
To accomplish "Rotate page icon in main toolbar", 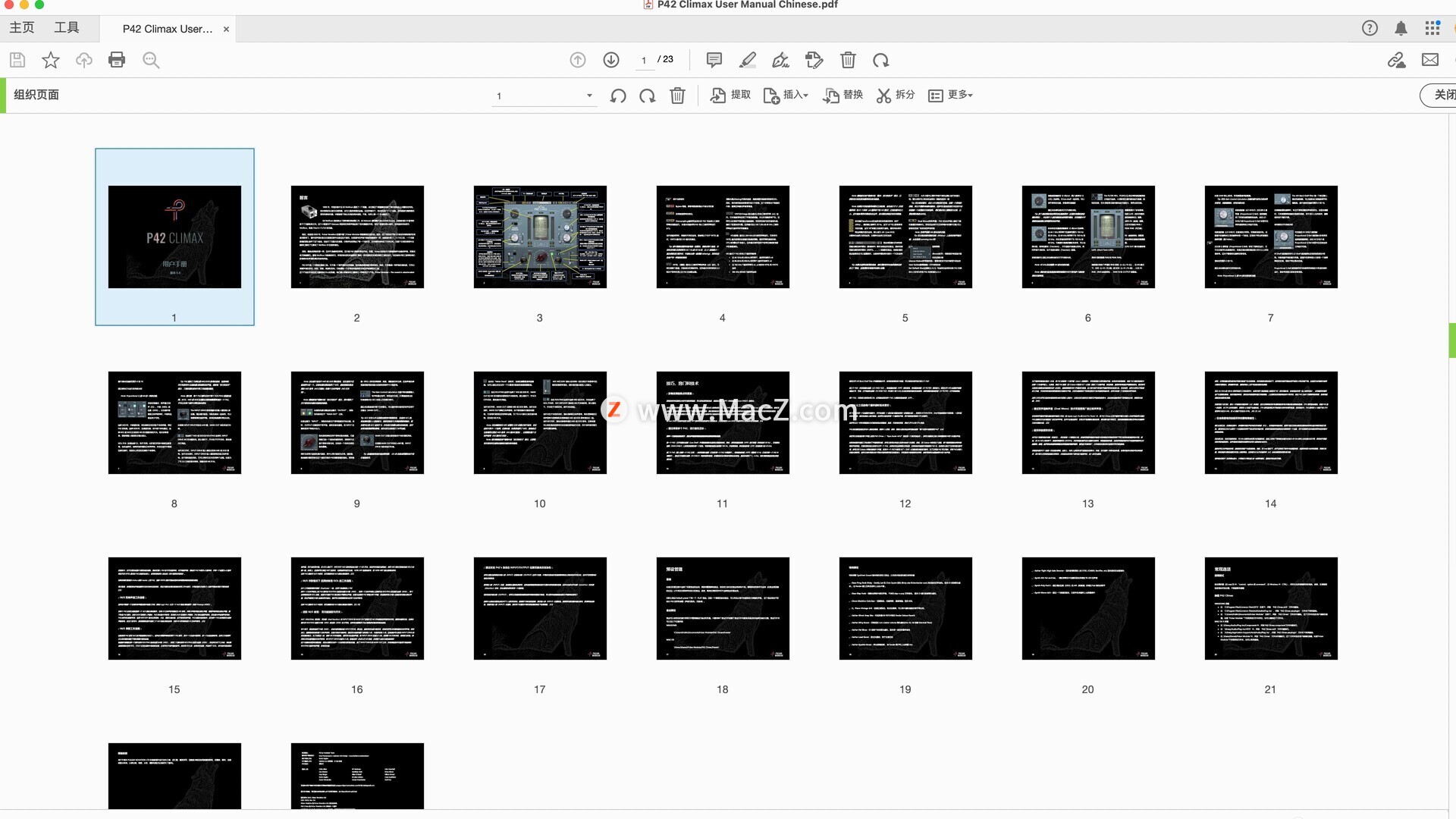I will tap(881, 60).
